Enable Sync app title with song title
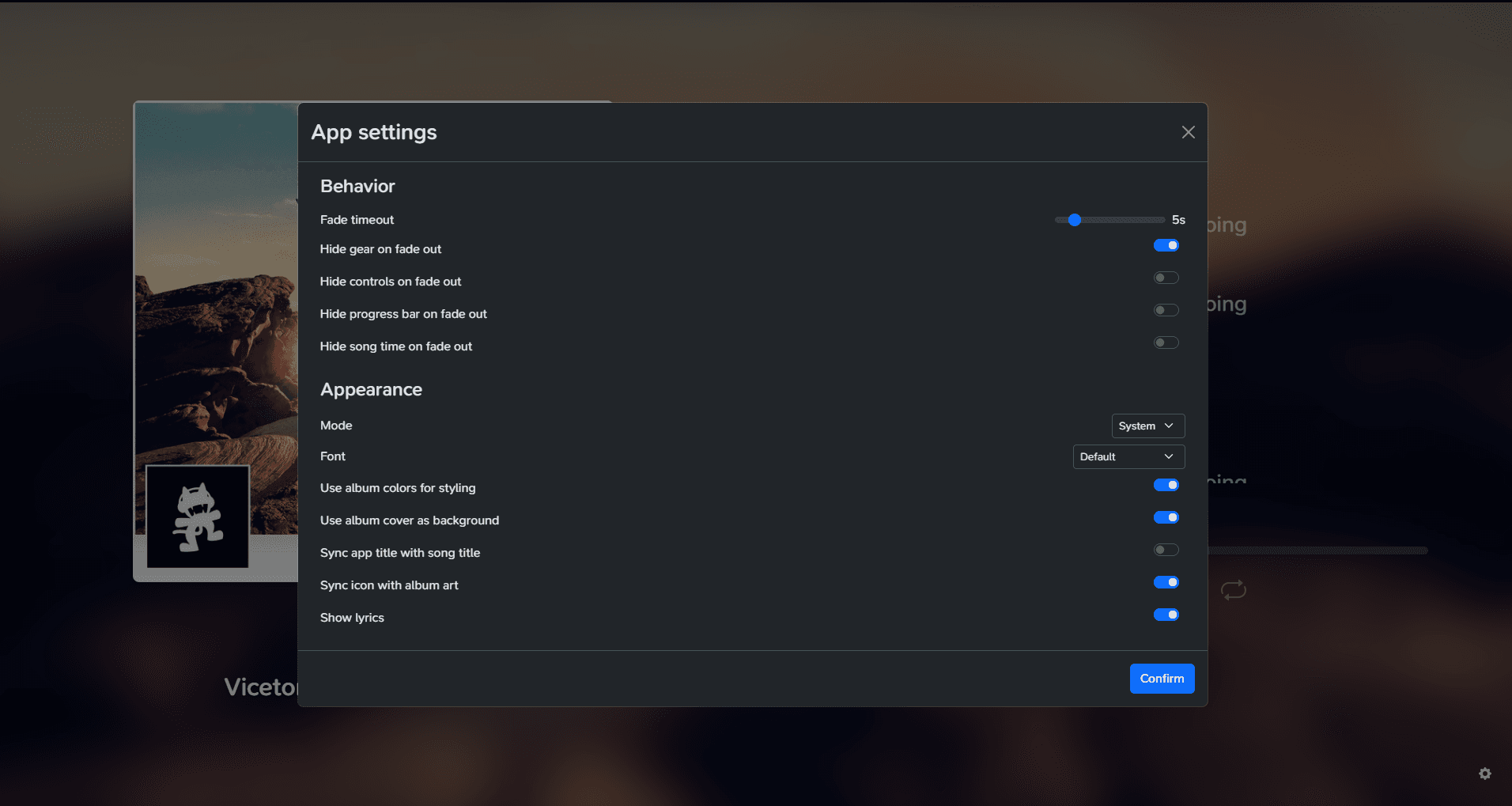The width and height of the screenshot is (1512, 806). pyautogui.click(x=1166, y=550)
